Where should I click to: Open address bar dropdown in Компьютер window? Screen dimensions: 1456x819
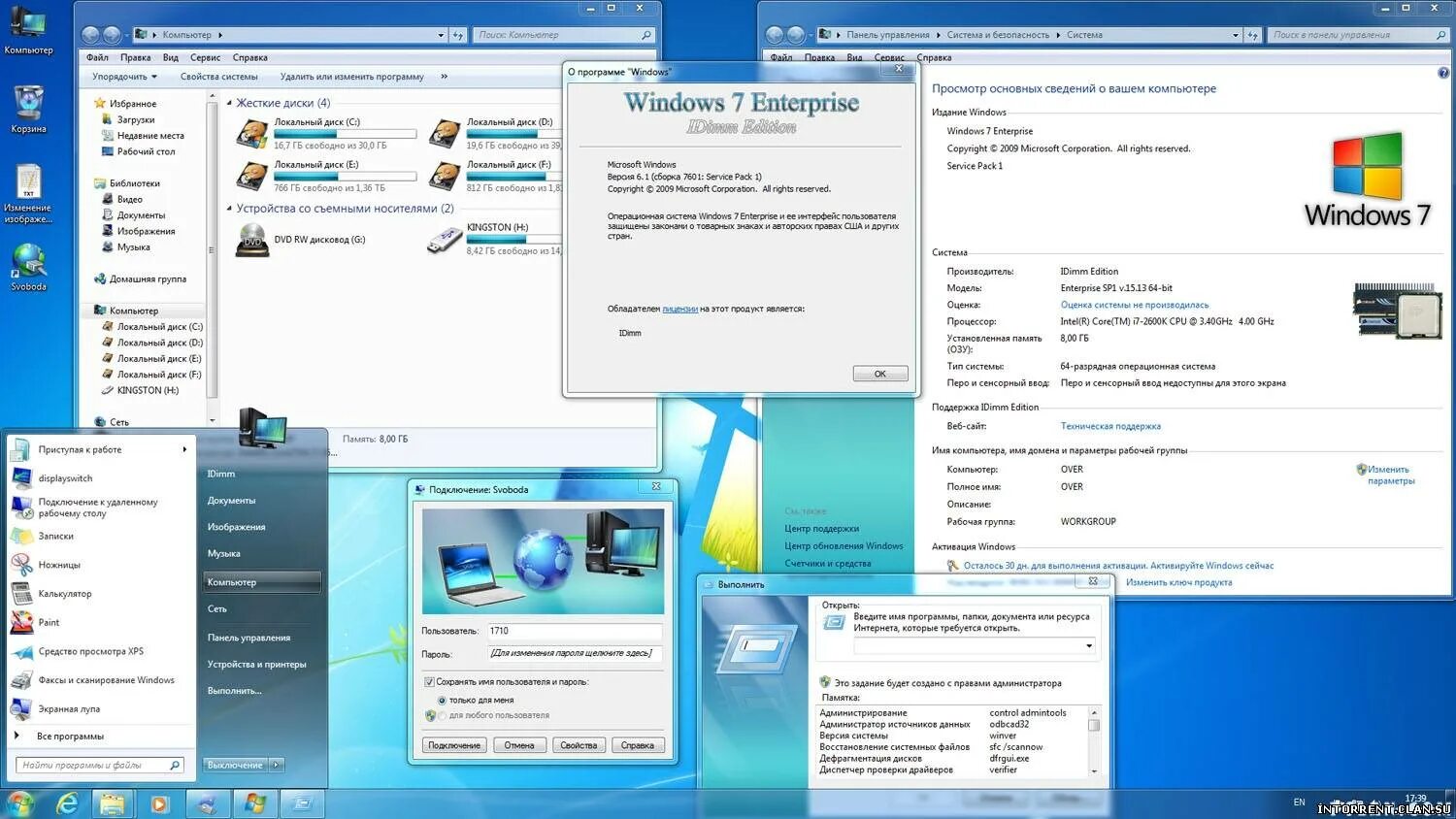pos(441,35)
